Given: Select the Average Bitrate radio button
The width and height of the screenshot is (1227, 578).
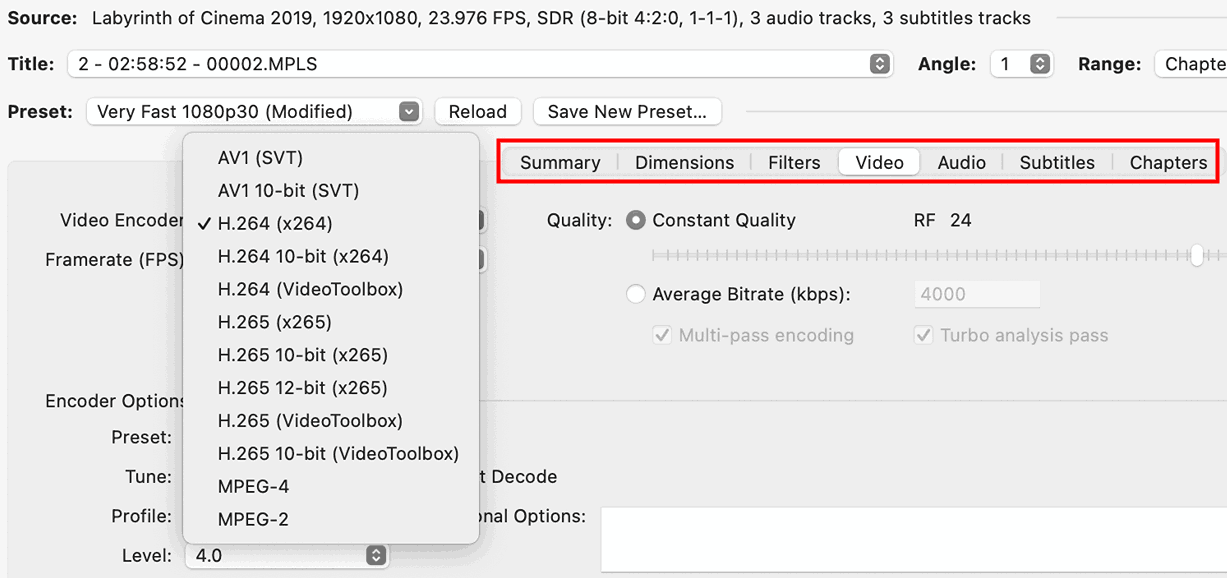Looking at the screenshot, I should pyautogui.click(x=635, y=295).
